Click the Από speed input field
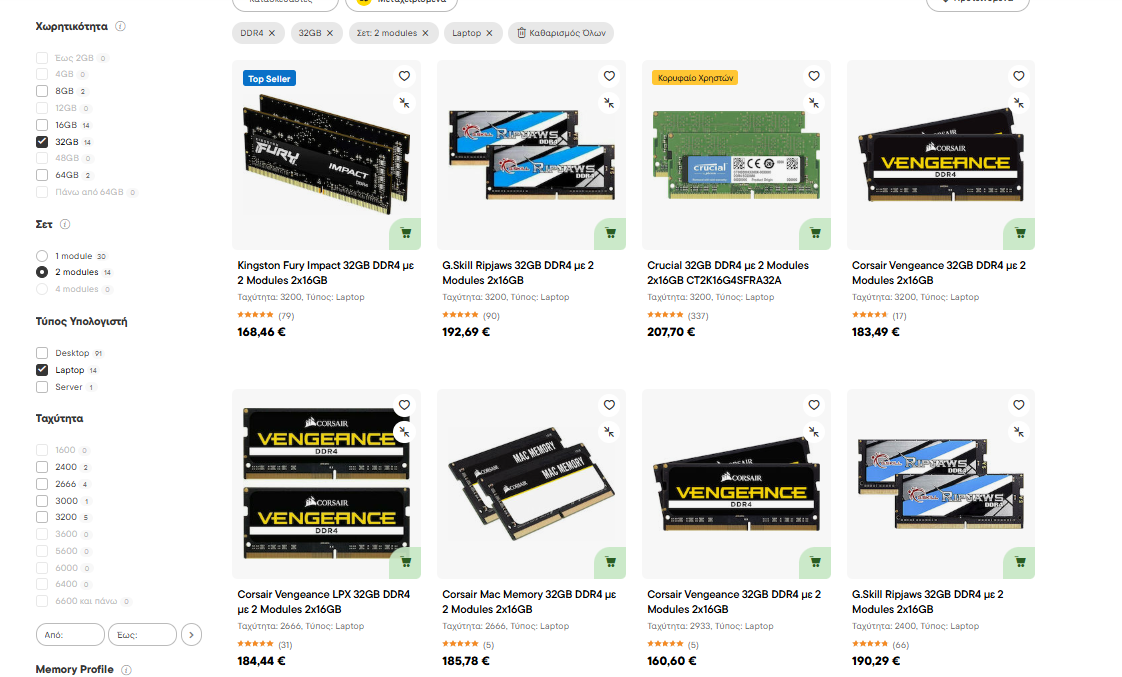 click(x=70, y=635)
